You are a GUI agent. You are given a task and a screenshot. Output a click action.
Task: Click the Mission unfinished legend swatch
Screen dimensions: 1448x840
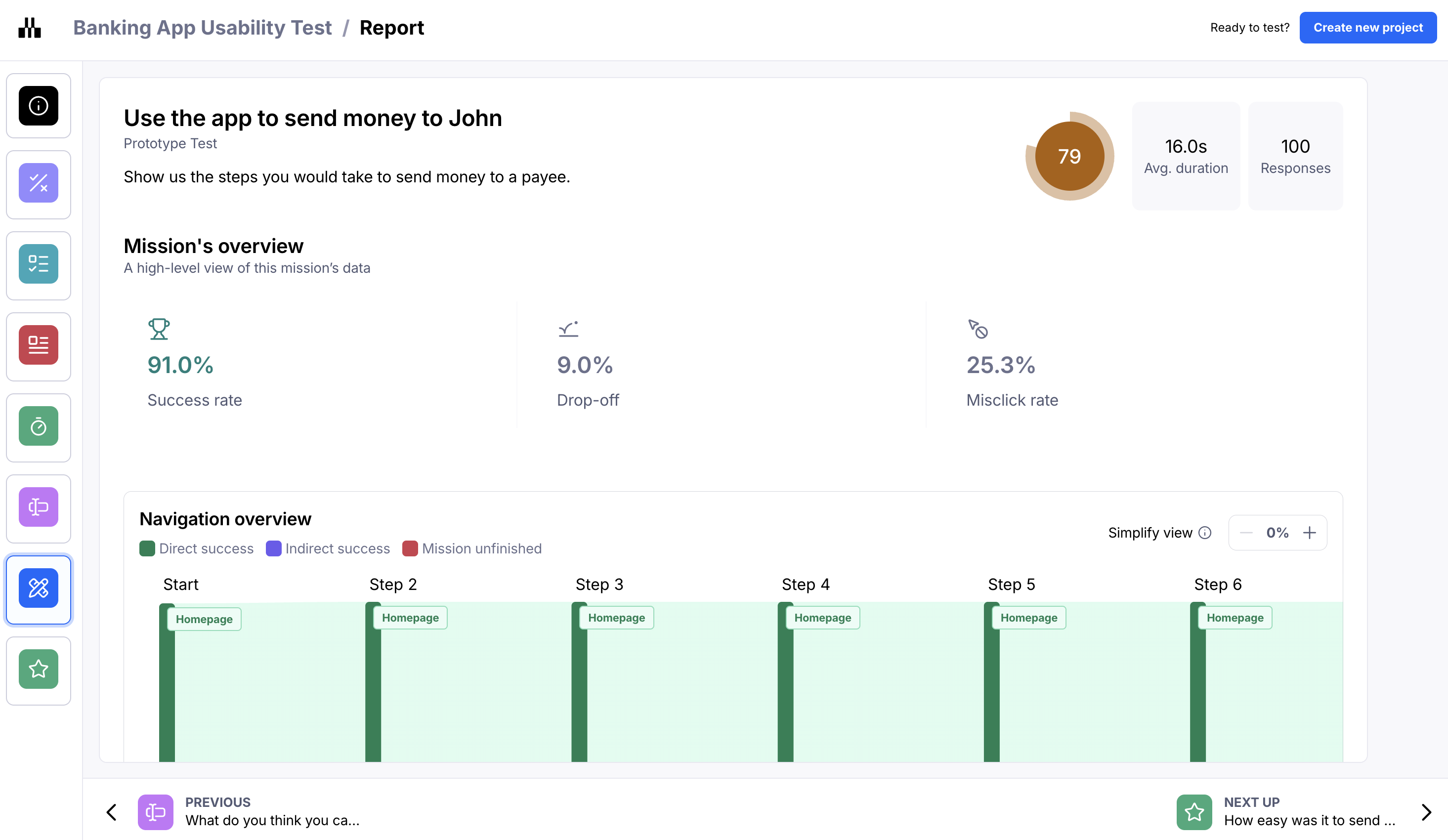point(410,548)
